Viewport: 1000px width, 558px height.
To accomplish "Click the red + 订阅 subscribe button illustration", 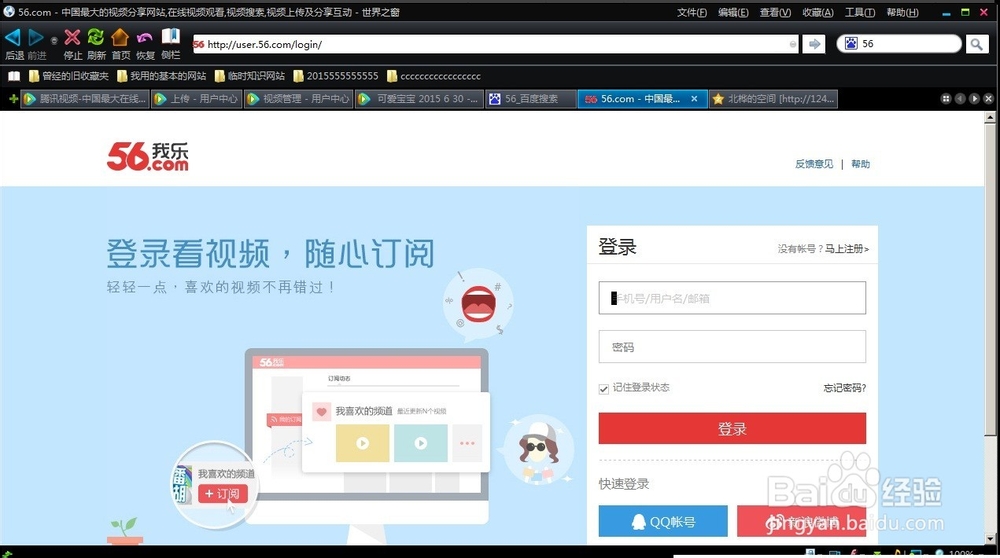I will 223,494.
